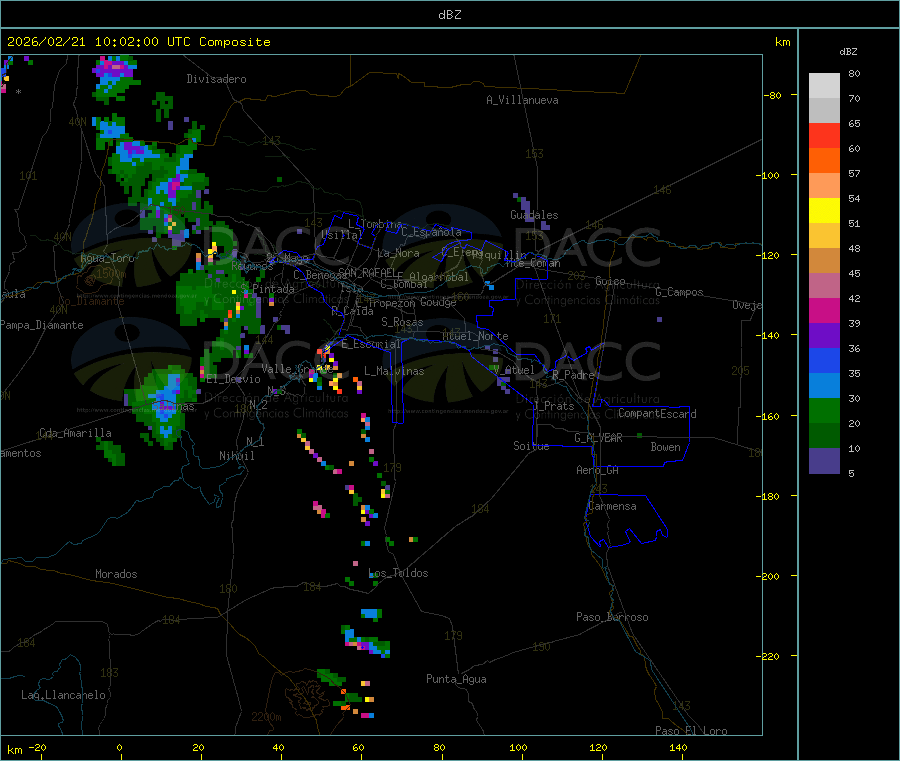
Task: Click the SAN_RAFAEL map label
Action: pyautogui.click(x=367, y=272)
